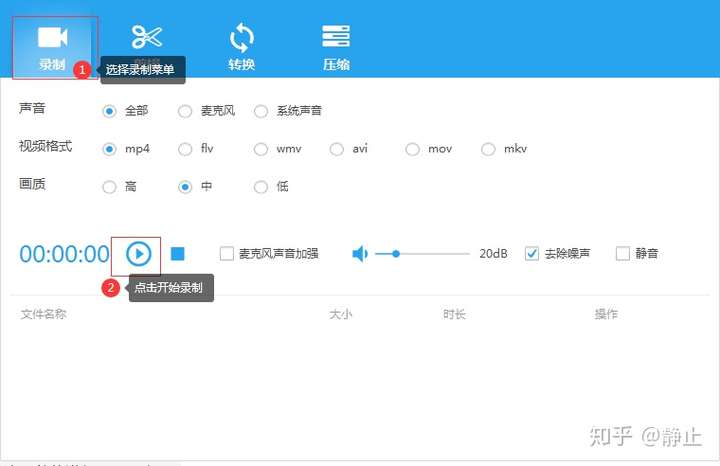Viewport: 720px width, 466px height.
Task: Click the 00:00:00 timer display
Action: pyautogui.click(x=64, y=254)
